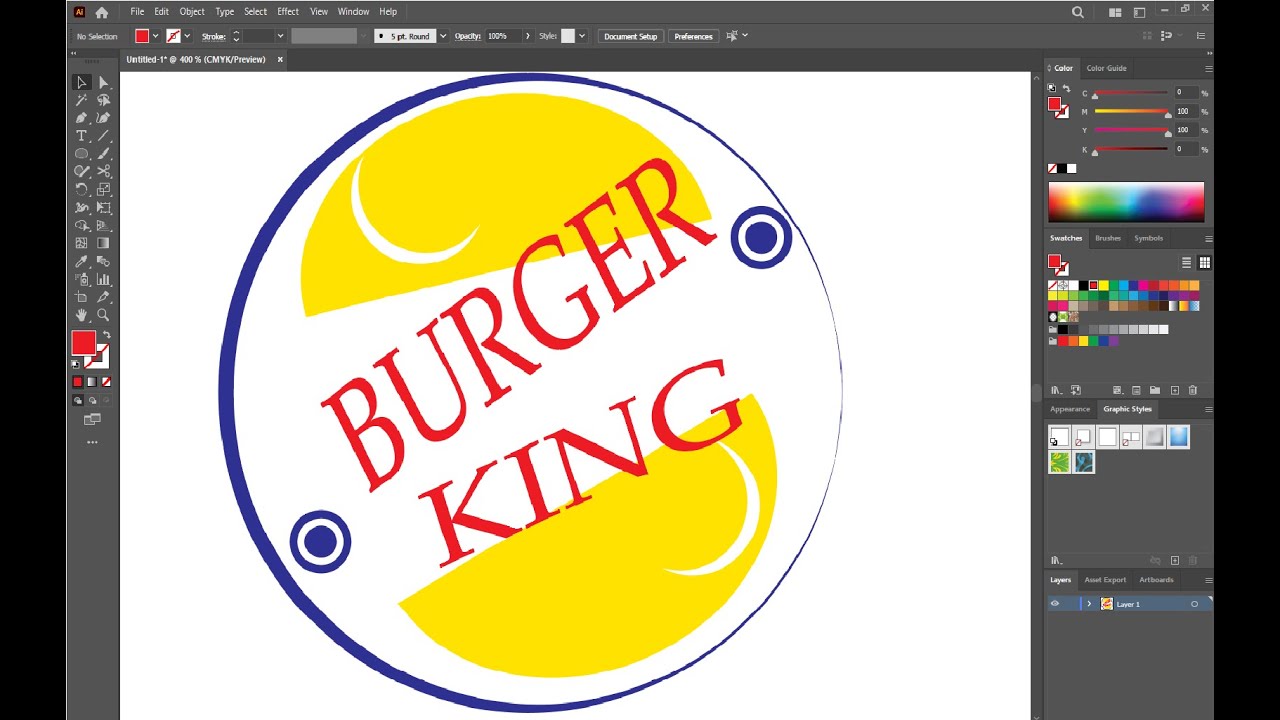1280x720 pixels.
Task: Select the Curvature tool
Action: [x=103, y=118]
